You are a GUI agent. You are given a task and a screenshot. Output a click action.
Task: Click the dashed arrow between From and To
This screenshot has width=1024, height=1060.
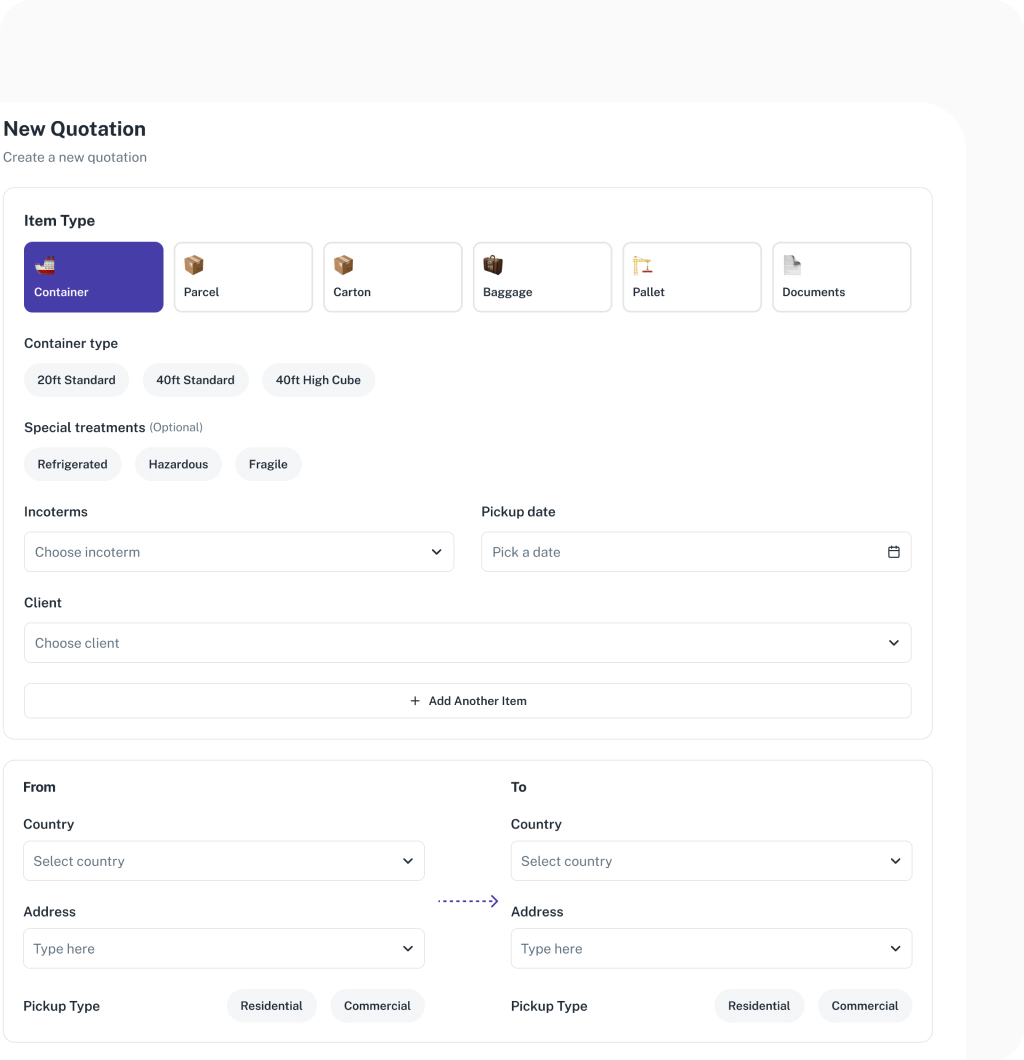468,900
